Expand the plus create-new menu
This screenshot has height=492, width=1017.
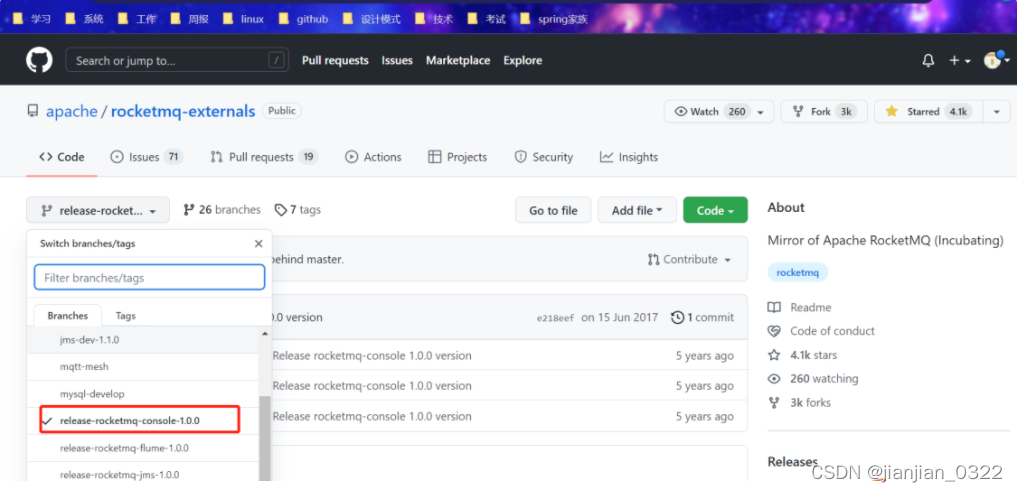(959, 60)
